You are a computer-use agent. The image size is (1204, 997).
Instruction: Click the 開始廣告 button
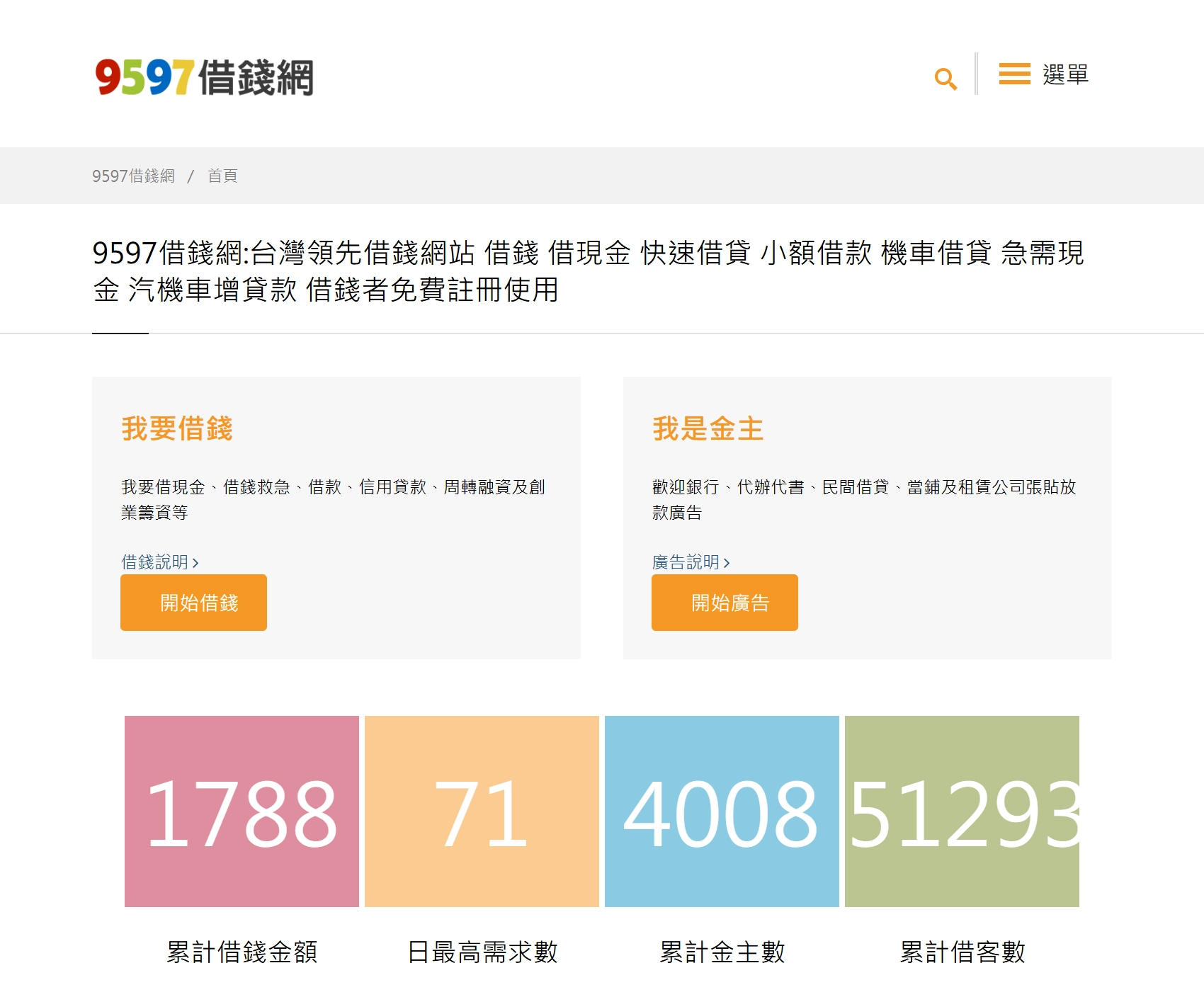tap(725, 603)
